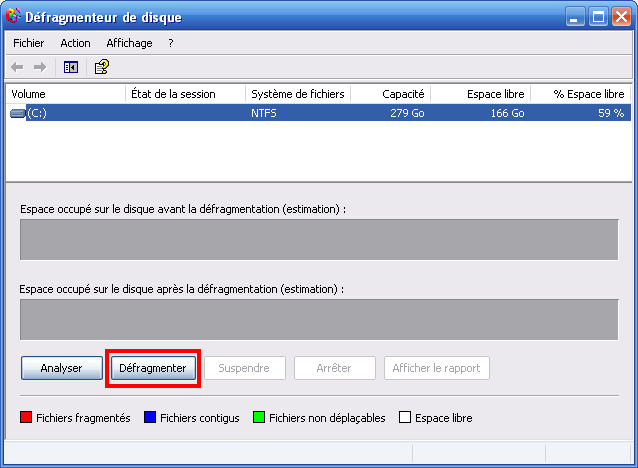638x468 pixels.
Task: Open the ? help menu
Action: (x=171, y=43)
